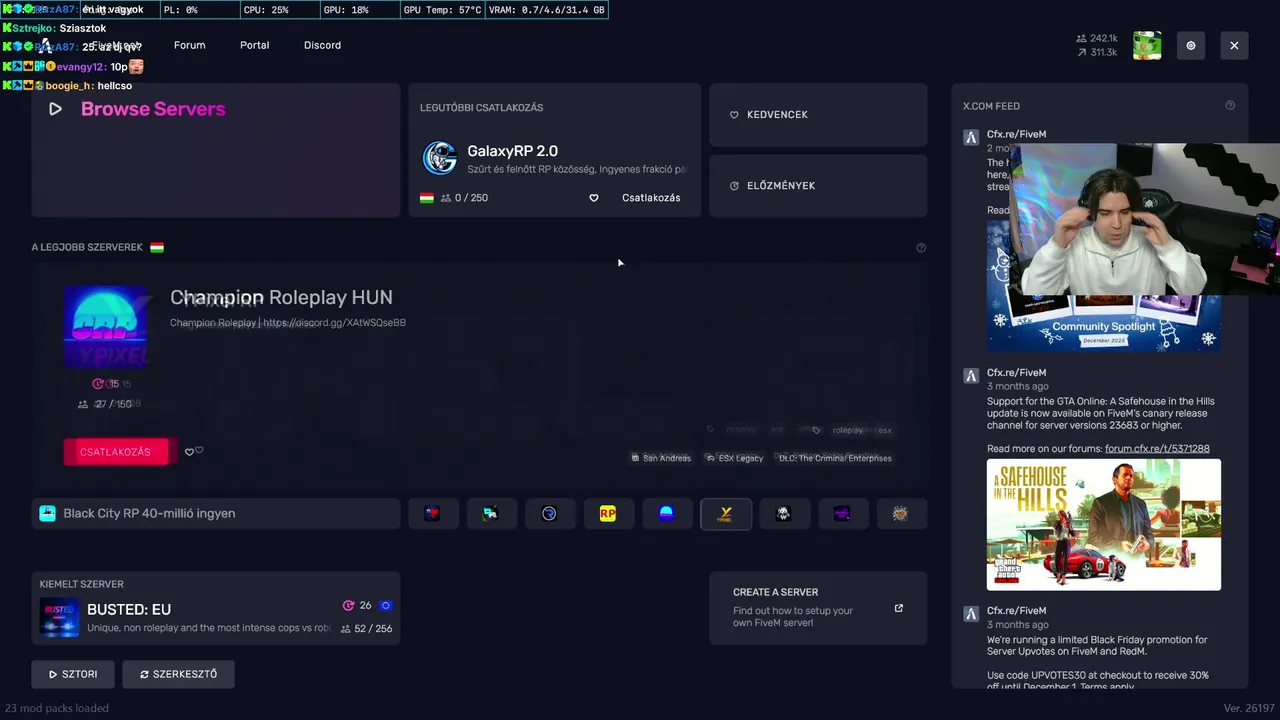Favorite Champion Roleplay HUN with the heart
Viewport: 1280px width, 720px height.
(189, 452)
